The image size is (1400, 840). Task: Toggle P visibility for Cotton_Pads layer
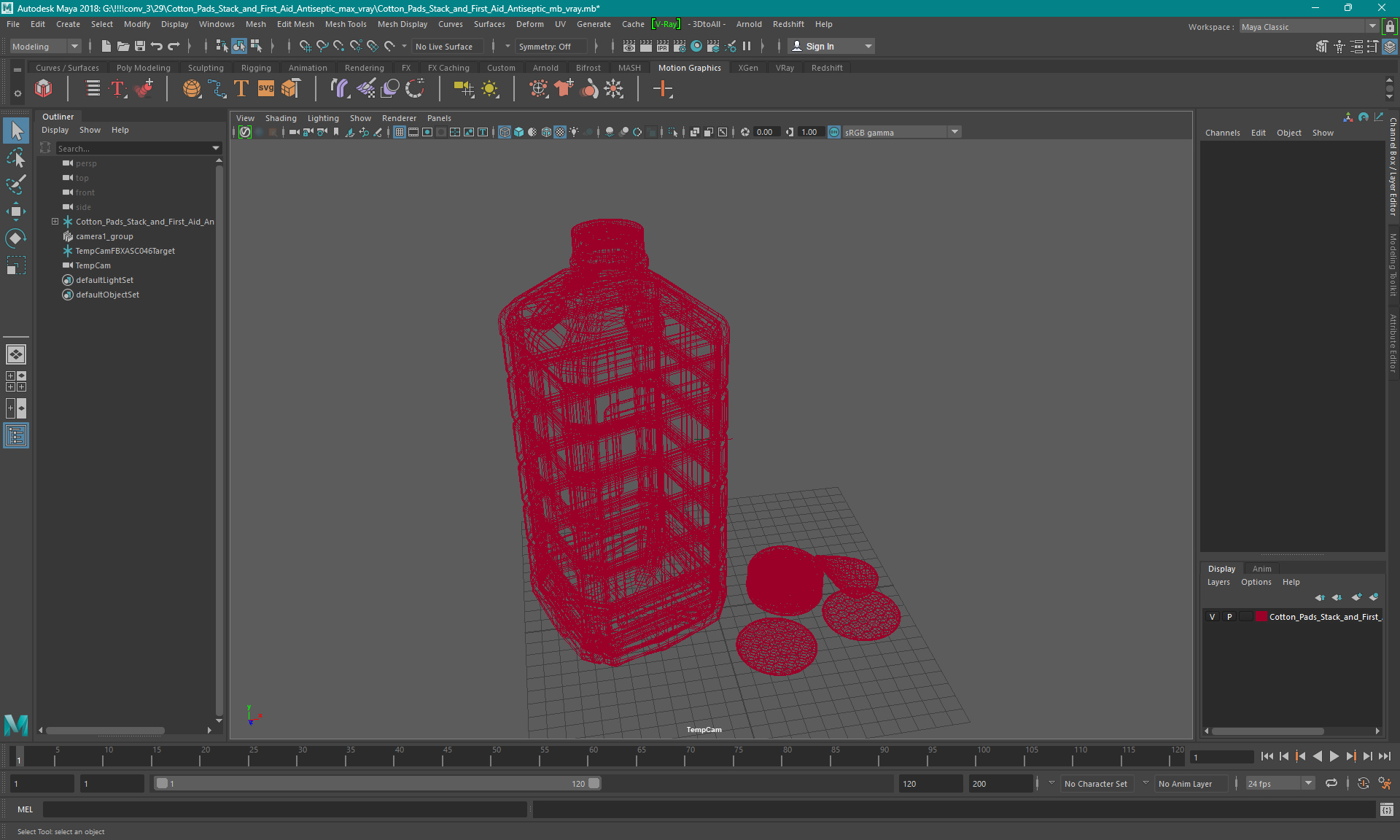coord(1229,617)
